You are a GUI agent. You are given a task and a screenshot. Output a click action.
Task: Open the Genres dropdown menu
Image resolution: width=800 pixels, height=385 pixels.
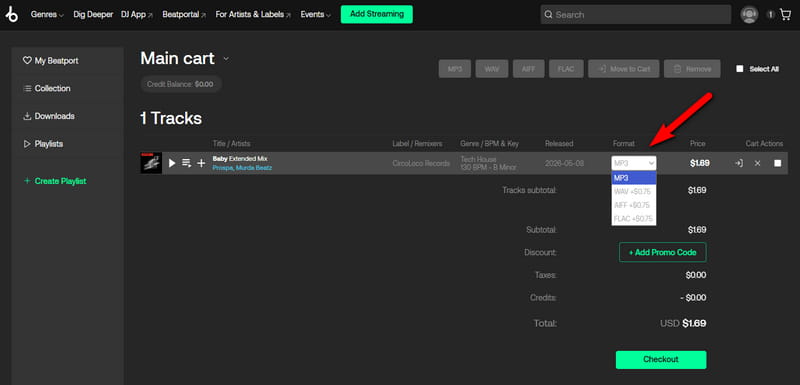coord(47,15)
